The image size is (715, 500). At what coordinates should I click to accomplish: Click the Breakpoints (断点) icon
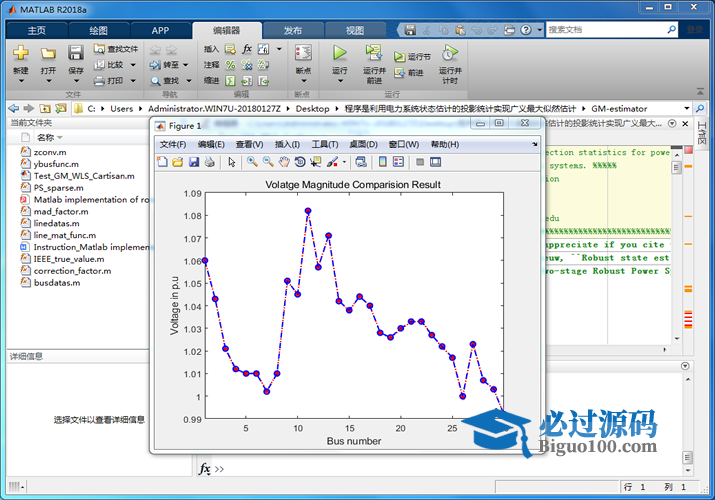click(304, 53)
